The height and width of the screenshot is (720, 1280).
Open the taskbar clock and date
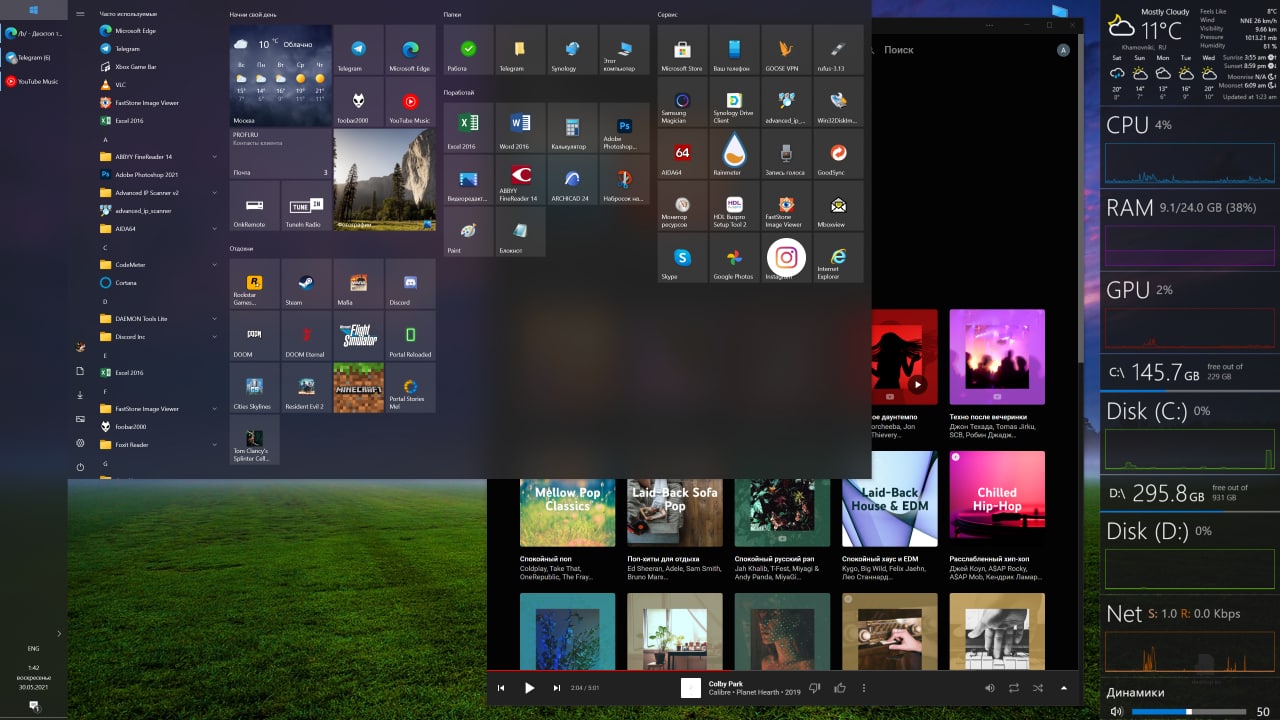click(33, 677)
